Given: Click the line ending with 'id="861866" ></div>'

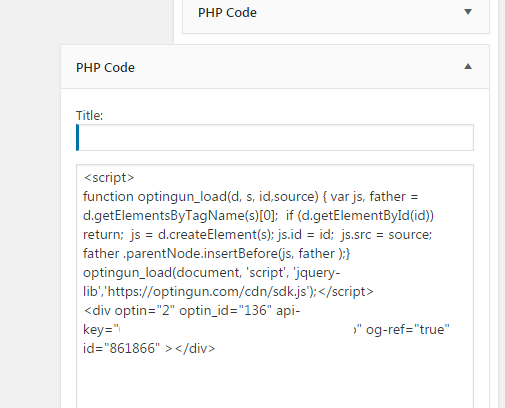Looking at the screenshot, I should (149, 349).
